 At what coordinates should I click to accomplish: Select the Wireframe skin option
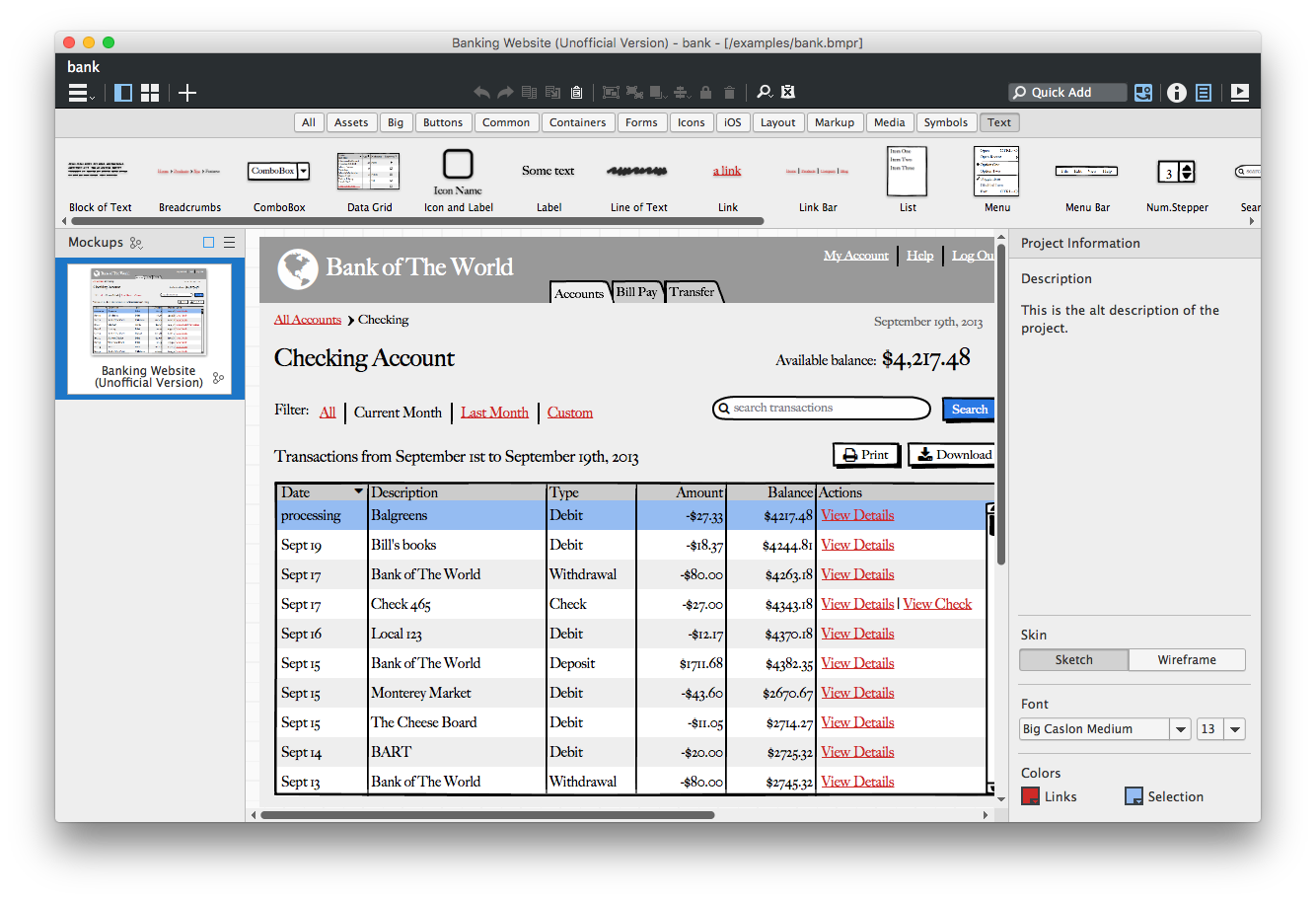pos(1187,660)
